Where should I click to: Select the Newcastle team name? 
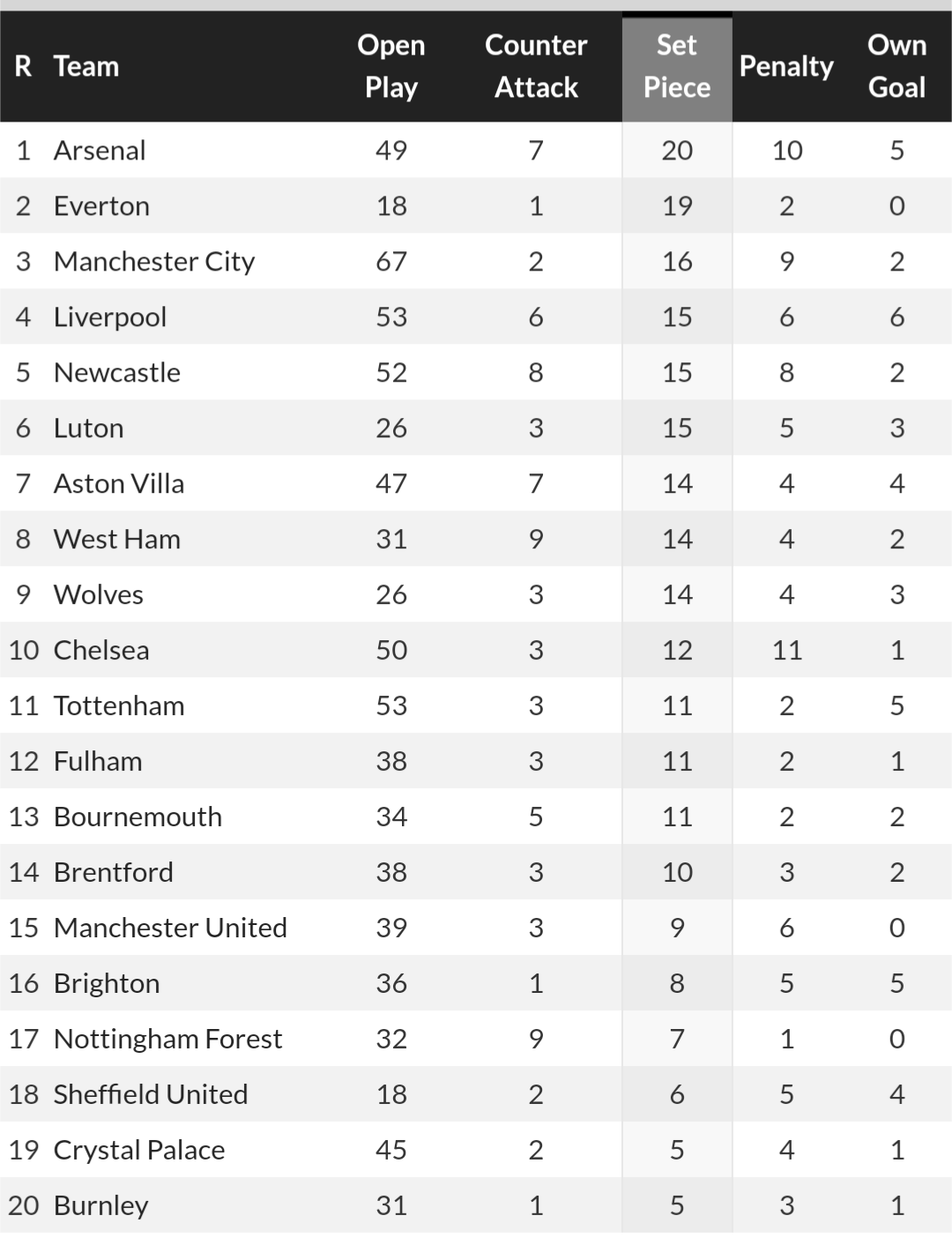117,372
